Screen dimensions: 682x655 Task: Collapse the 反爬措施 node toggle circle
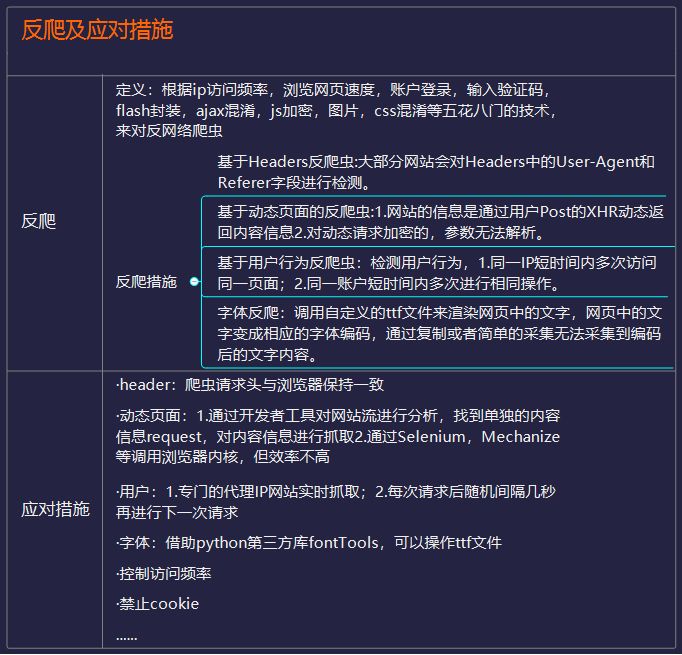pyautogui.click(x=194, y=282)
